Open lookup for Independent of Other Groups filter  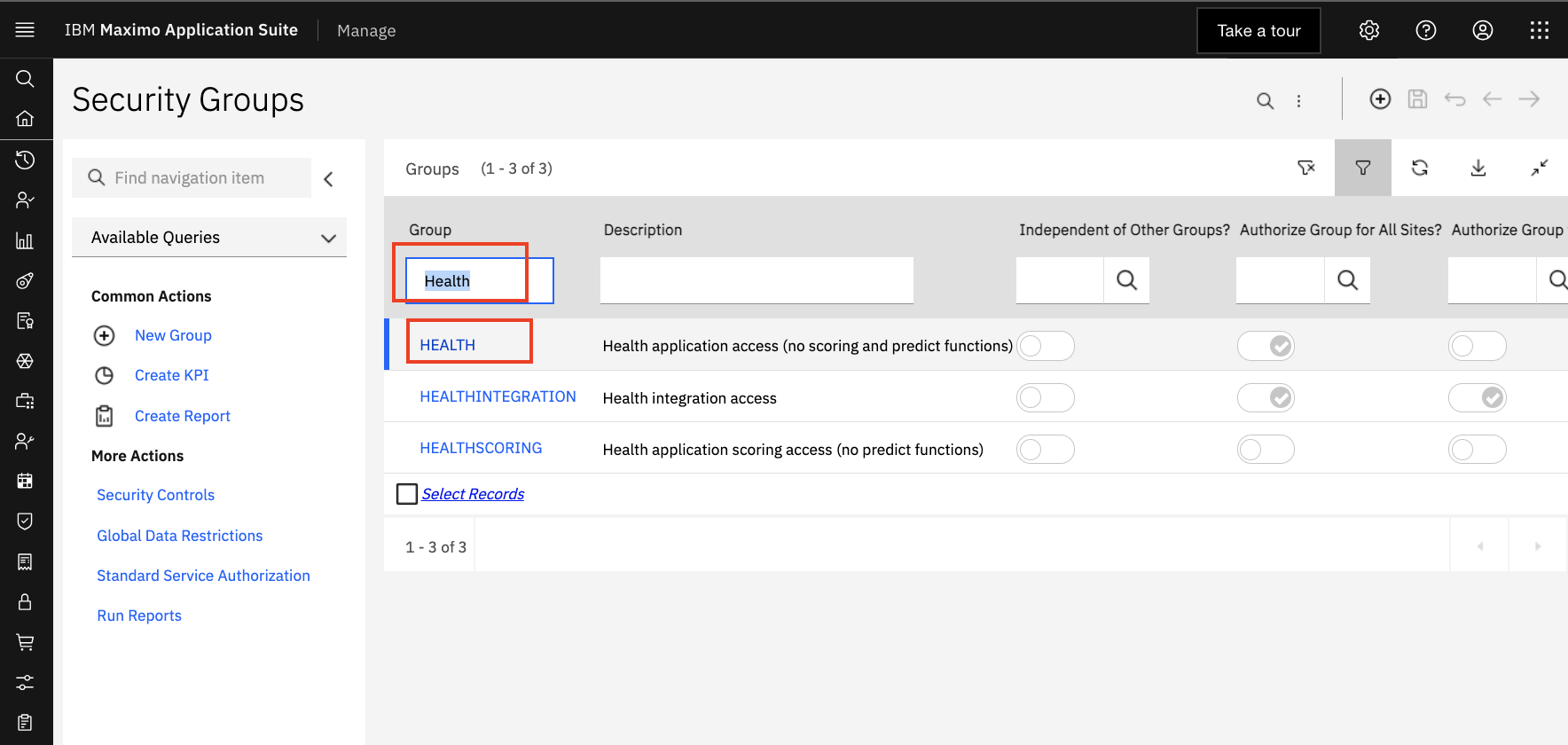(x=1126, y=280)
